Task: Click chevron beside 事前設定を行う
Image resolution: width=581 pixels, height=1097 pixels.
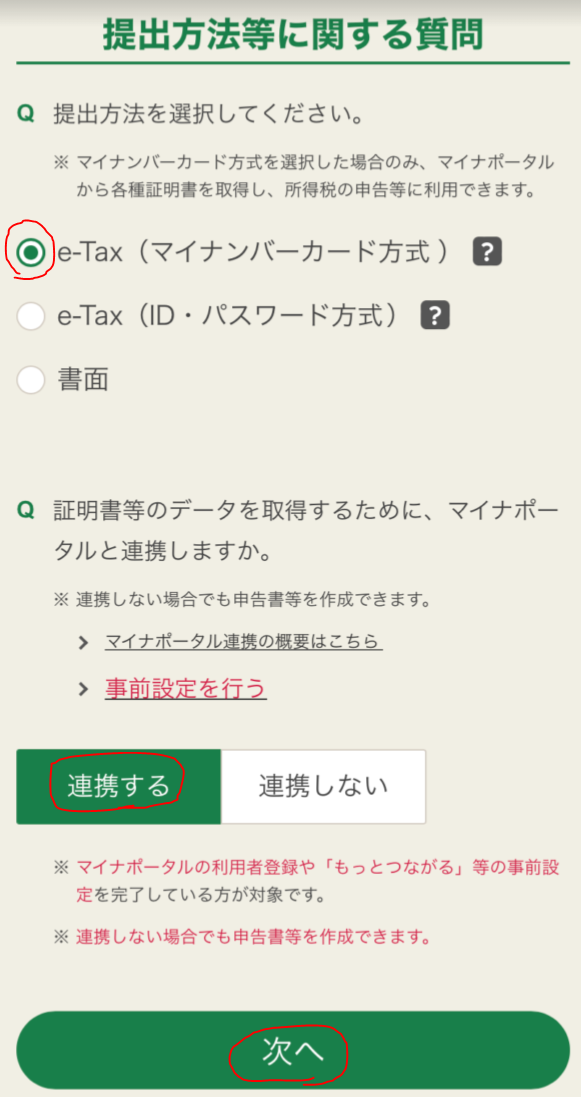Action: (x=83, y=689)
